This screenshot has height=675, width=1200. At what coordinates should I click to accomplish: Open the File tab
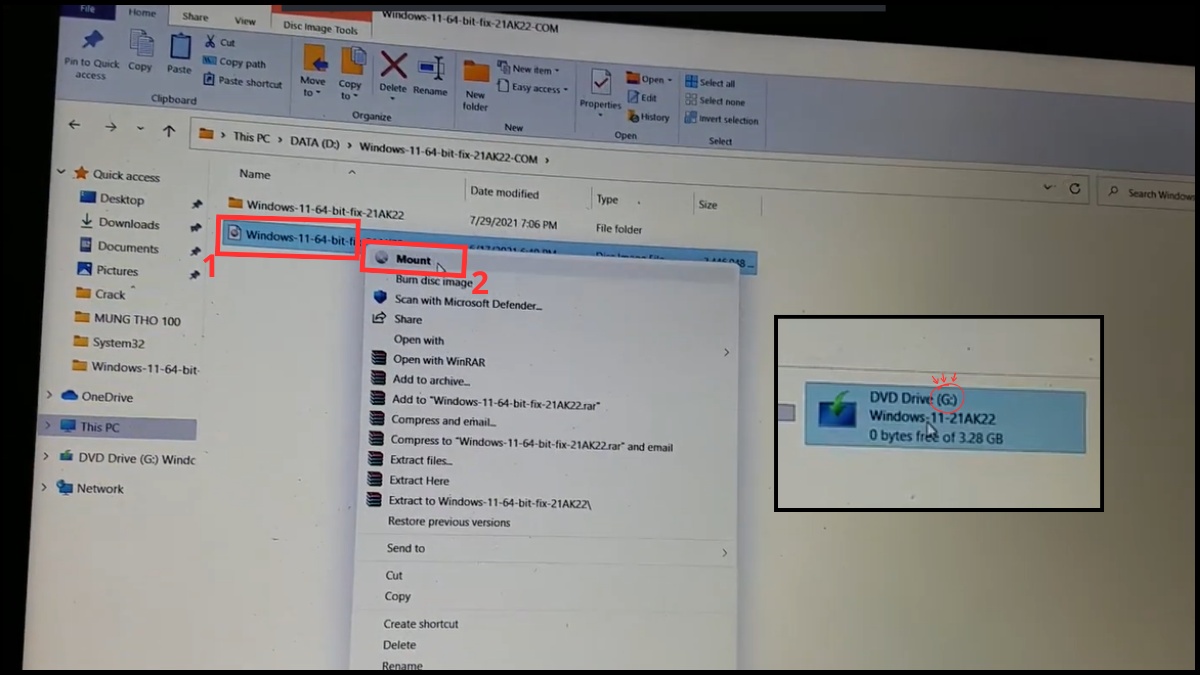(x=87, y=10)
